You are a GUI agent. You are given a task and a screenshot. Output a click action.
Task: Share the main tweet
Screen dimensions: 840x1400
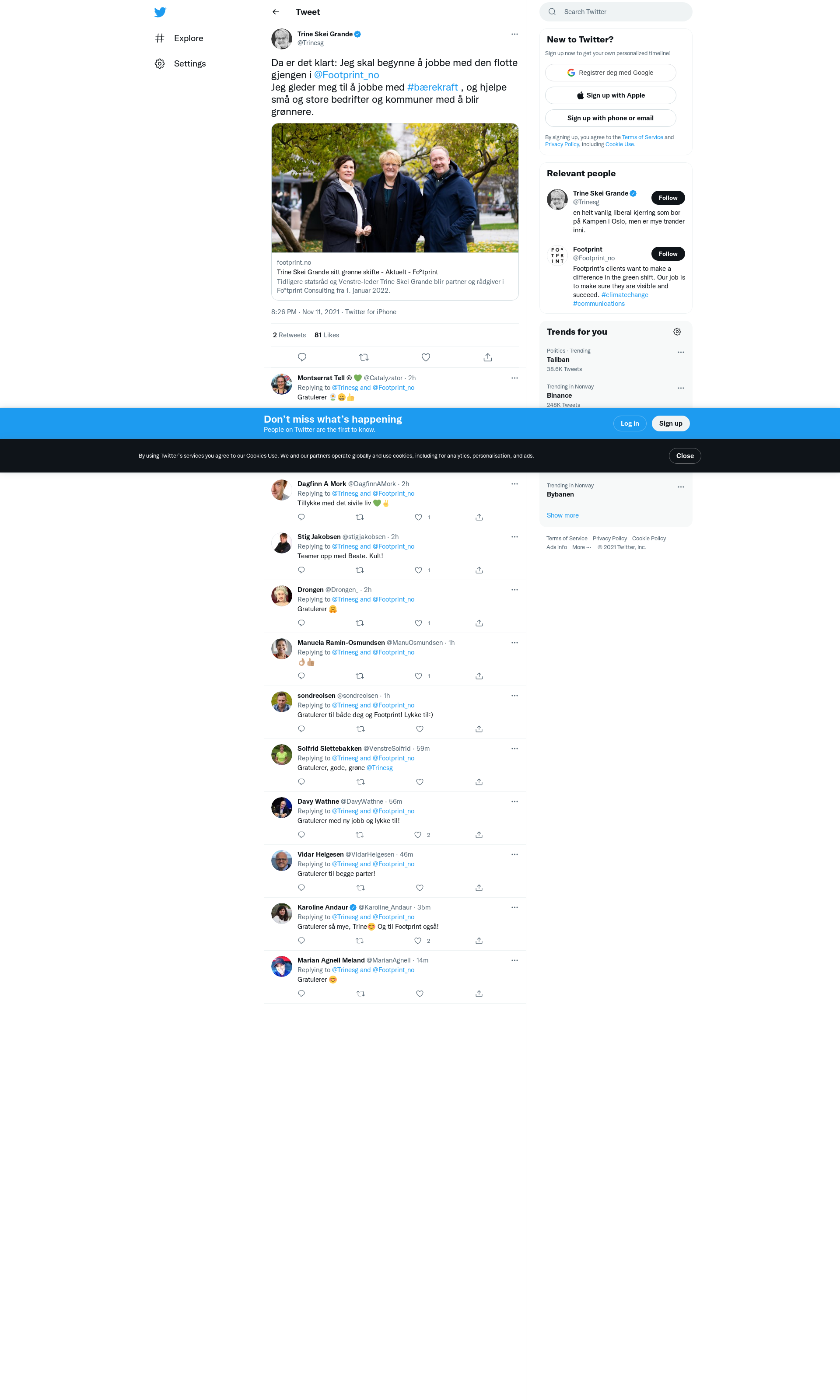487,357
